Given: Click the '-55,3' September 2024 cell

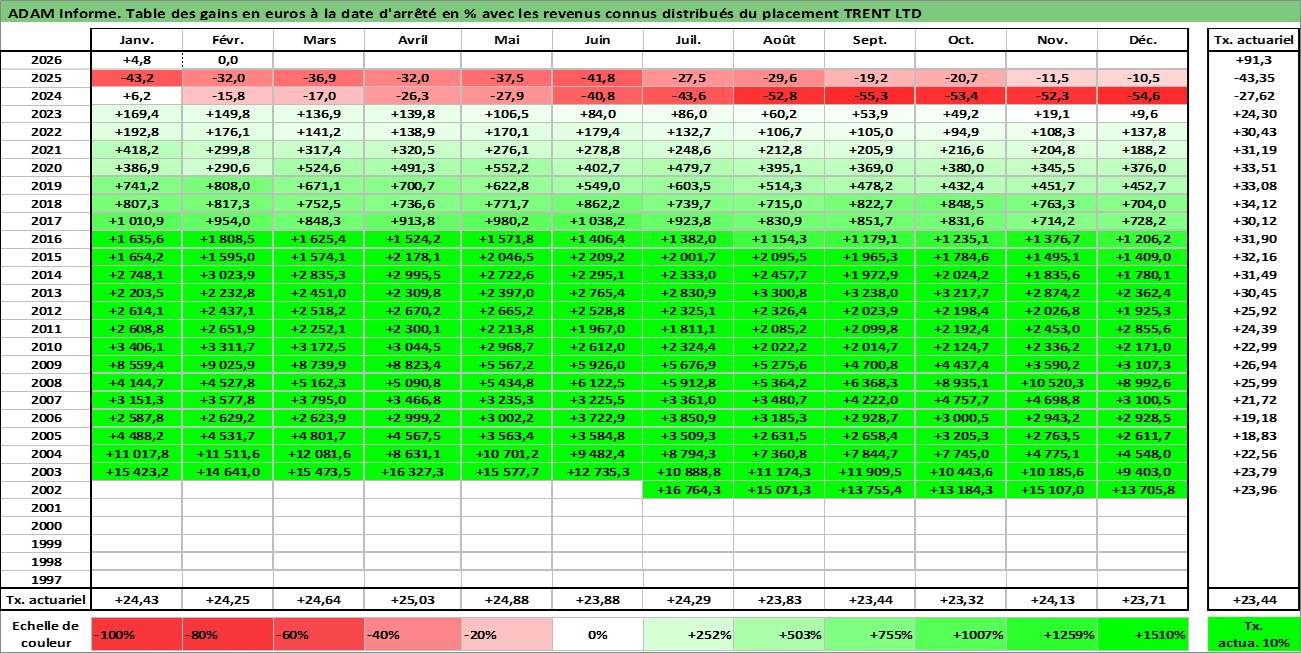Looking at the screenshot, I should click(x=870, y=96).
